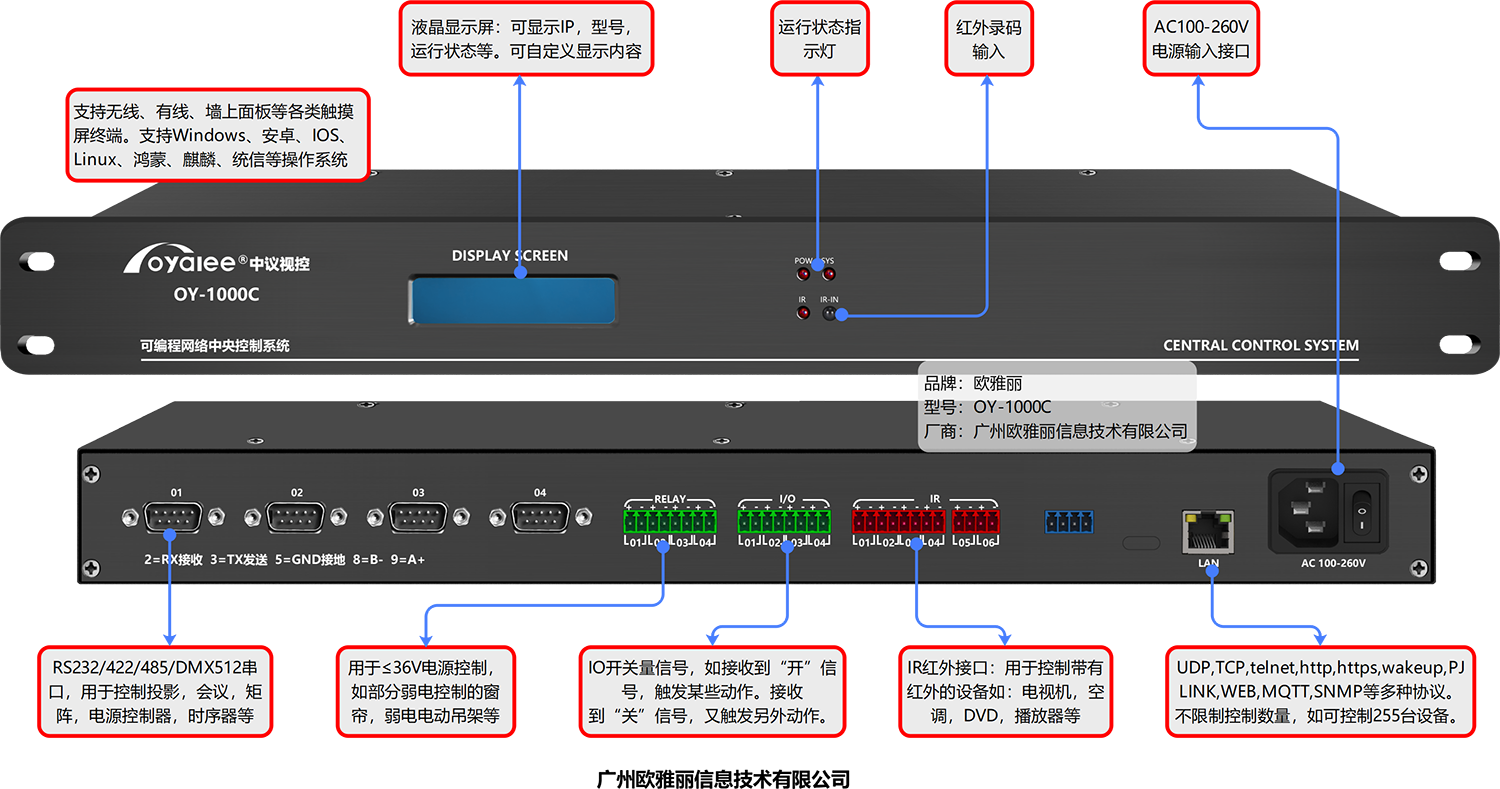The image size is (1500, 789).
Task: Click the 中议视控 brand text
Action: [279, 264]
